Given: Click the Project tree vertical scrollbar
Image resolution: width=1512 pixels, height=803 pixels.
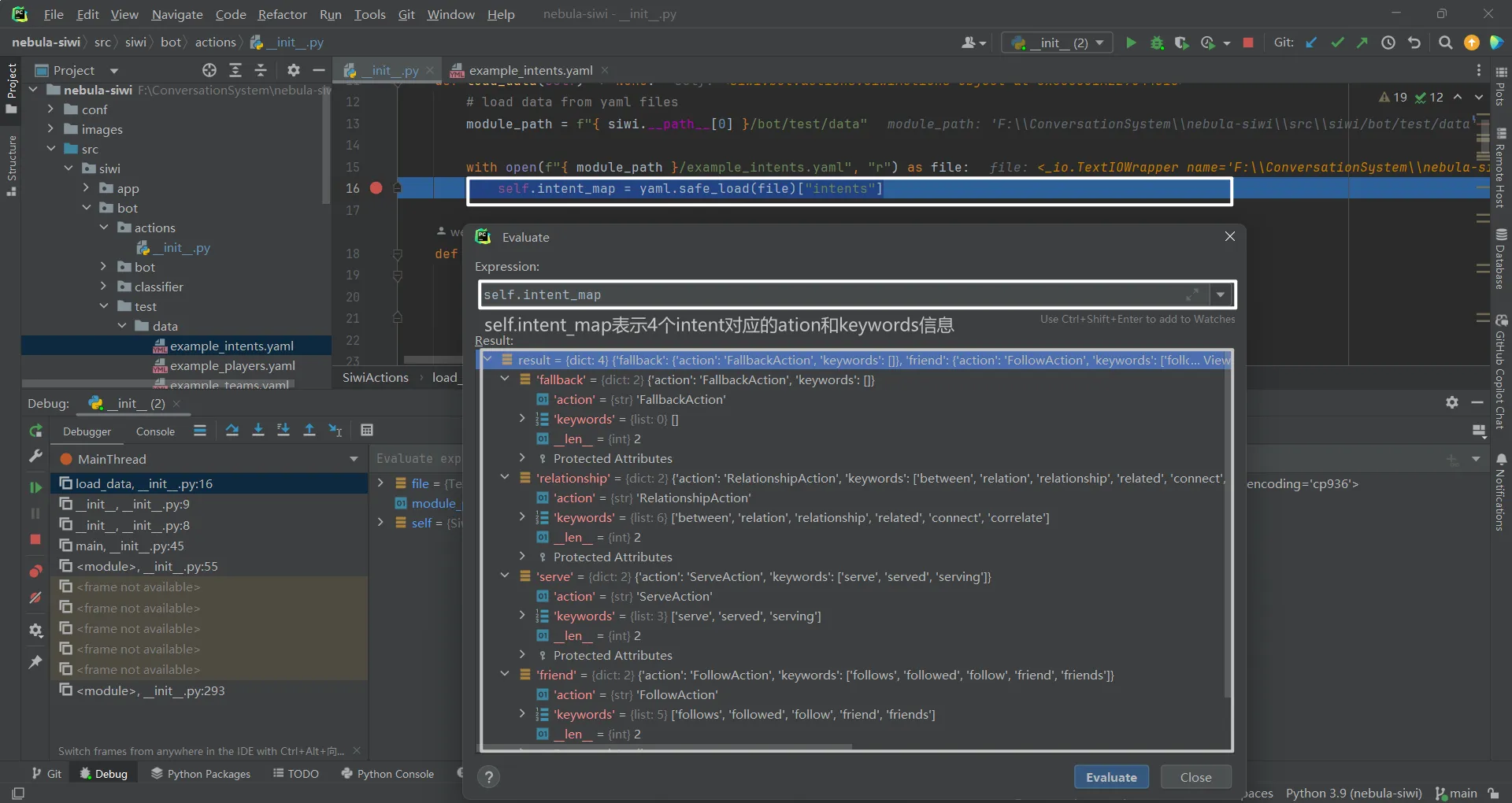Looking at the screenshot, I should [326, 146].
